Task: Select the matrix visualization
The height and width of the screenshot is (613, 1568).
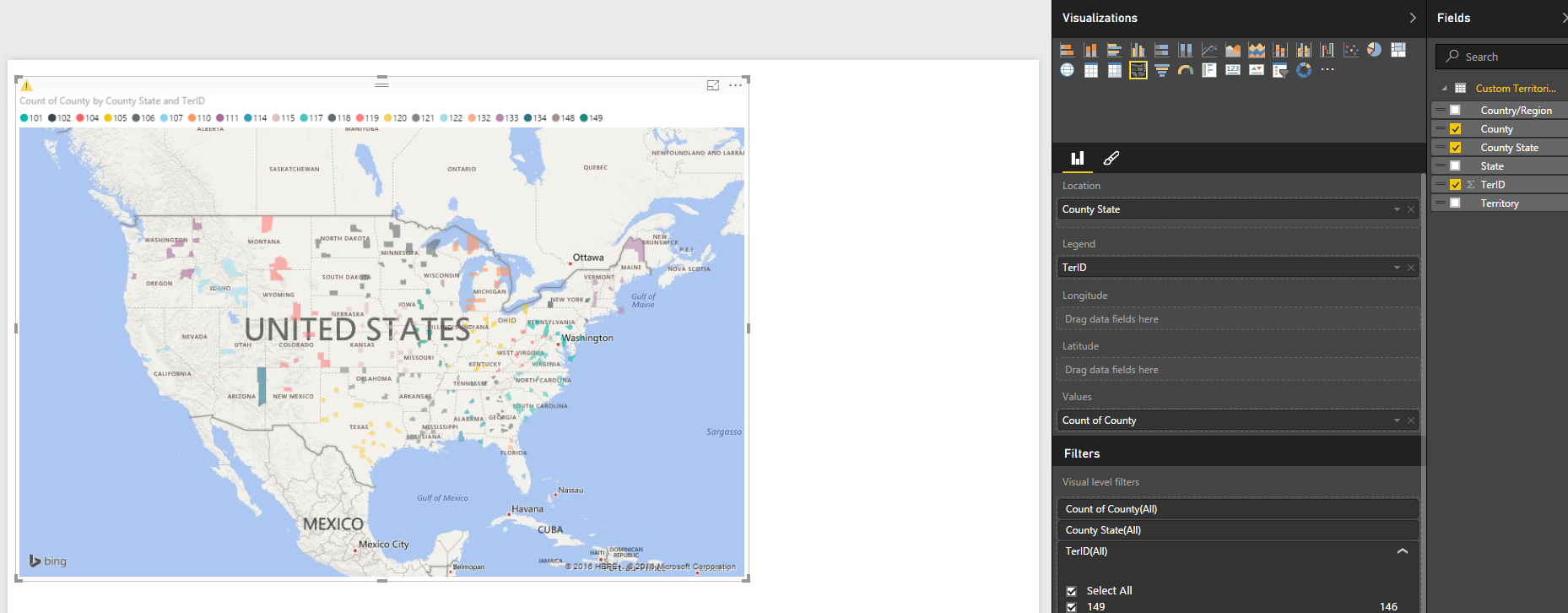Action: coord(1115,70)
